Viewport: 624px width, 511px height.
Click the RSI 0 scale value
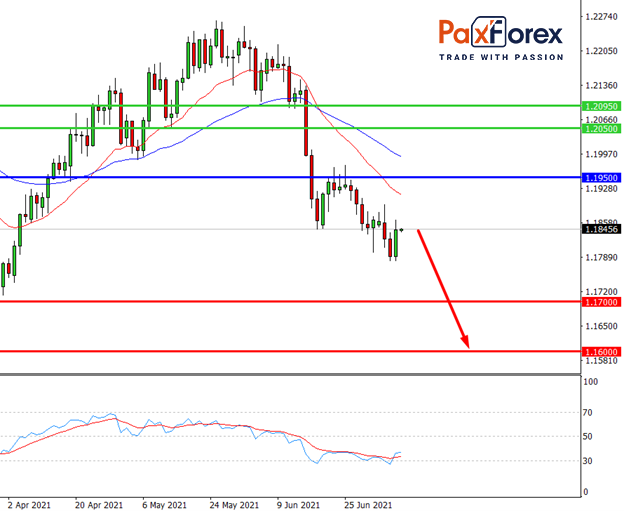(x=585, y=492)
